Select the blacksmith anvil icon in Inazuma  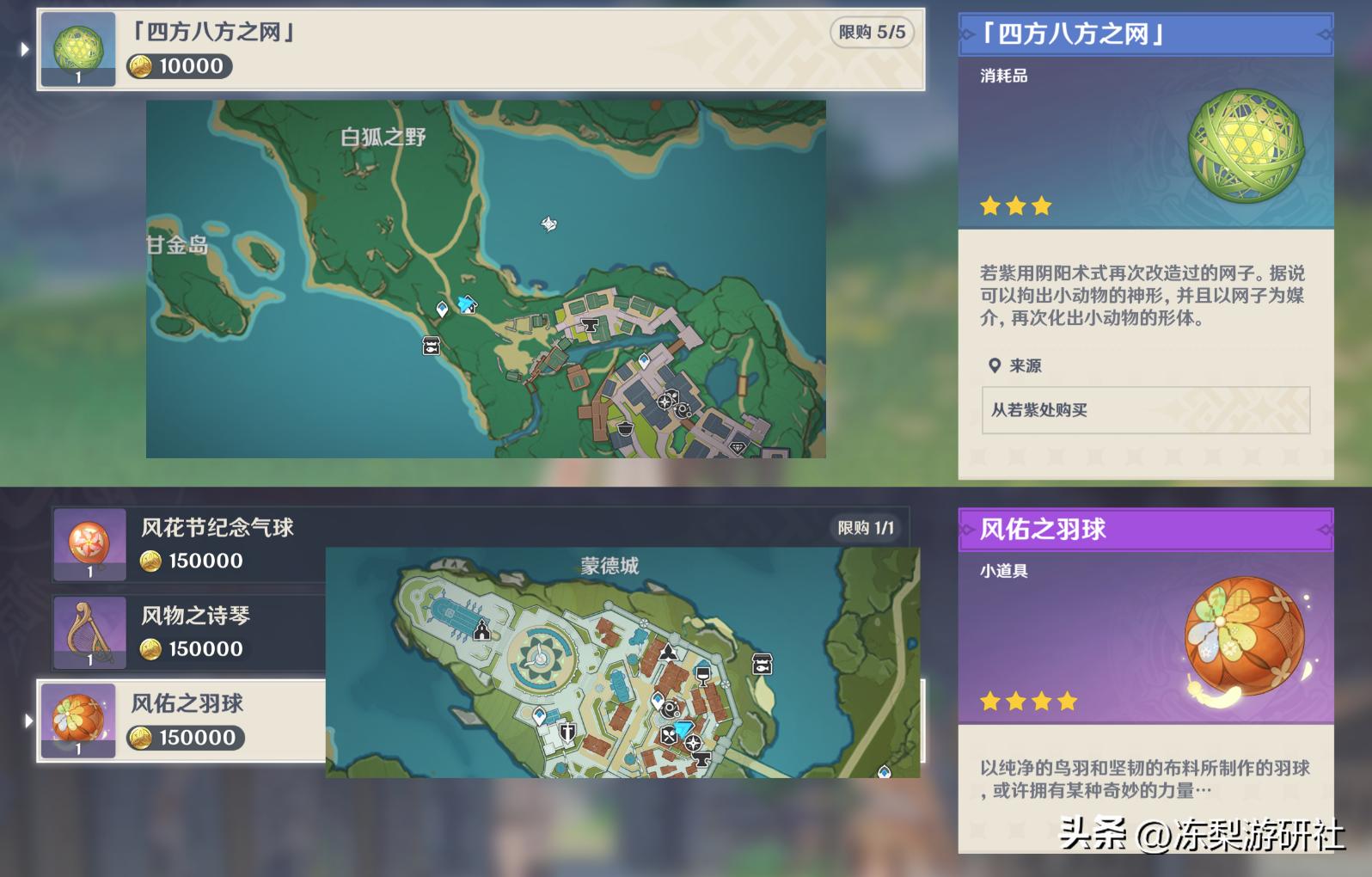click(x=590, y=325)
